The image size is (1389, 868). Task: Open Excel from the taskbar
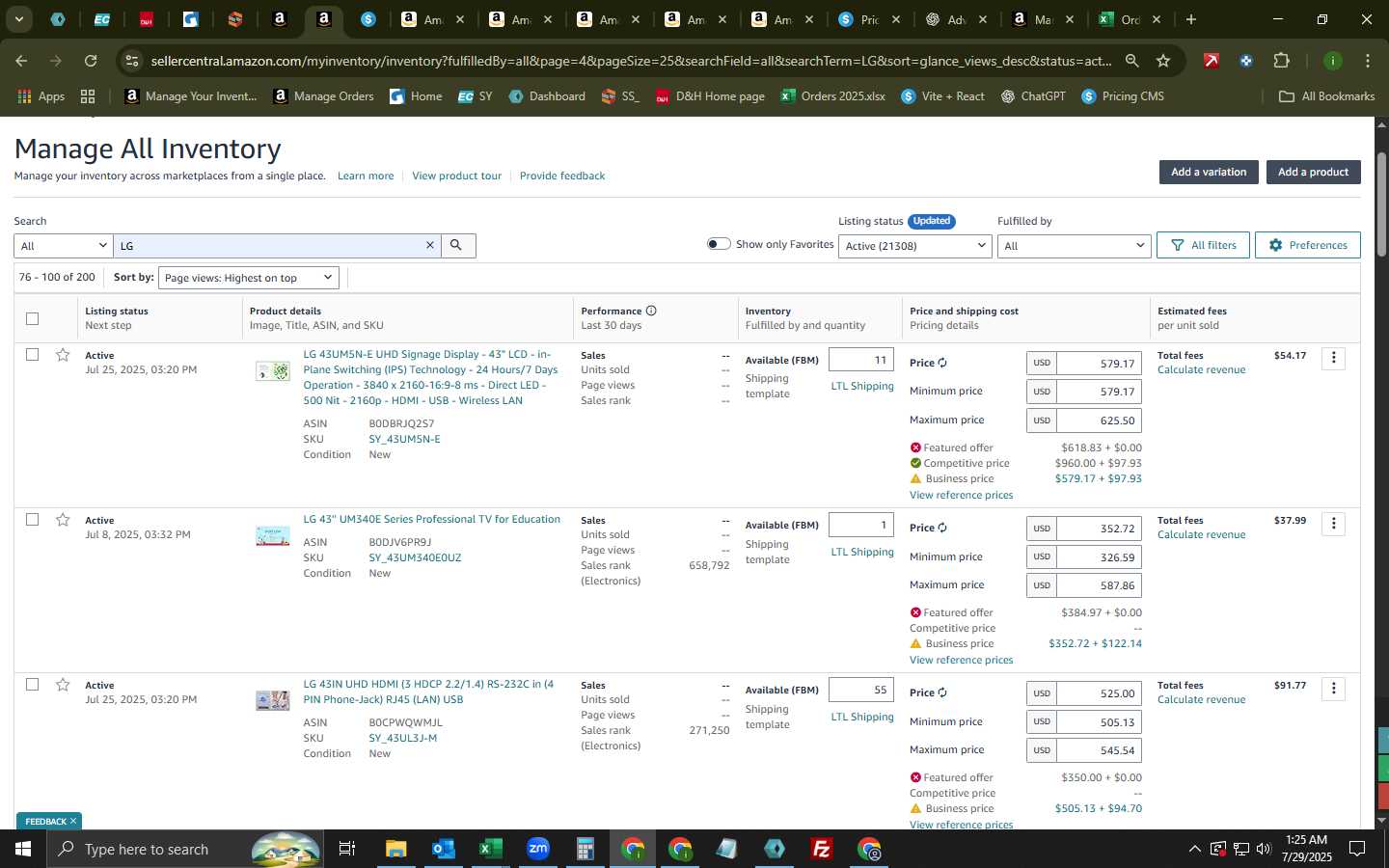point(490,849)
